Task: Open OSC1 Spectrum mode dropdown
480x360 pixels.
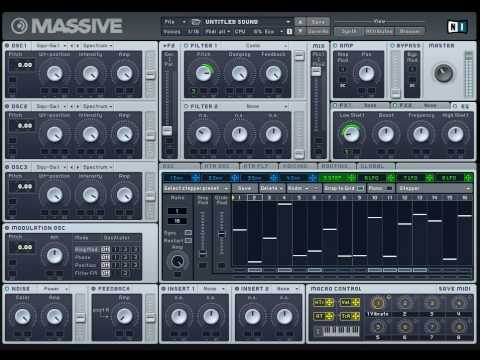Action: (97, 46)
